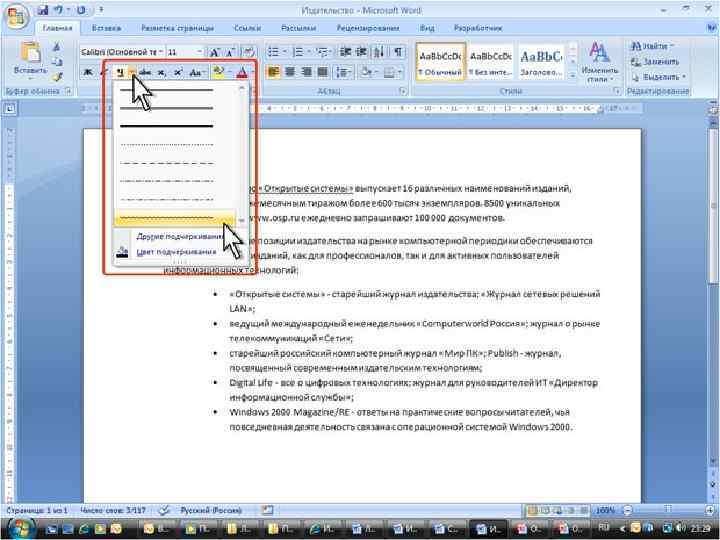The width and height of the screenshot is (720, 540).
Task: Decrease paragraph indent
Action: click(x=345, y=52)
